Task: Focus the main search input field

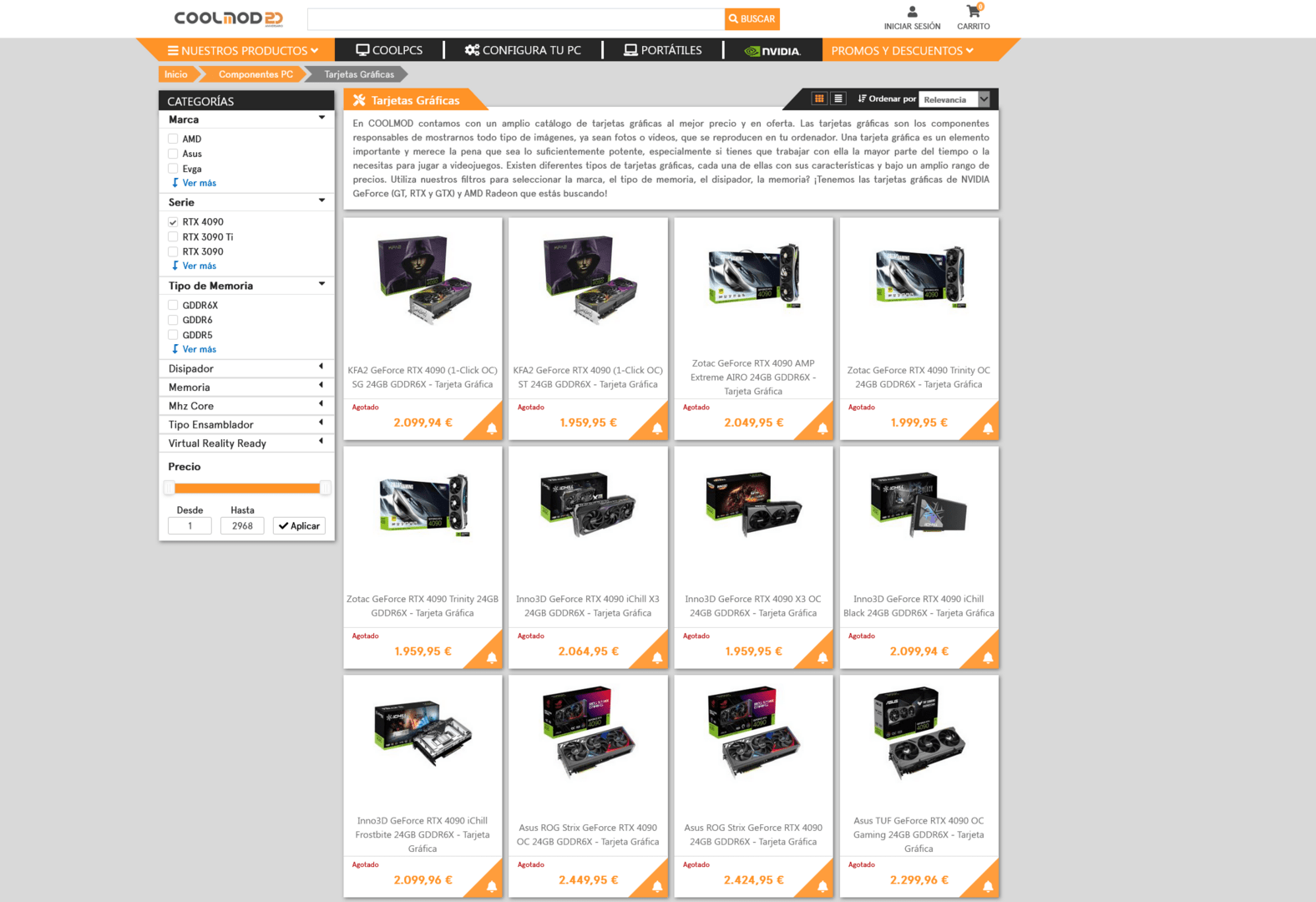Action: (x=516, y=18)
